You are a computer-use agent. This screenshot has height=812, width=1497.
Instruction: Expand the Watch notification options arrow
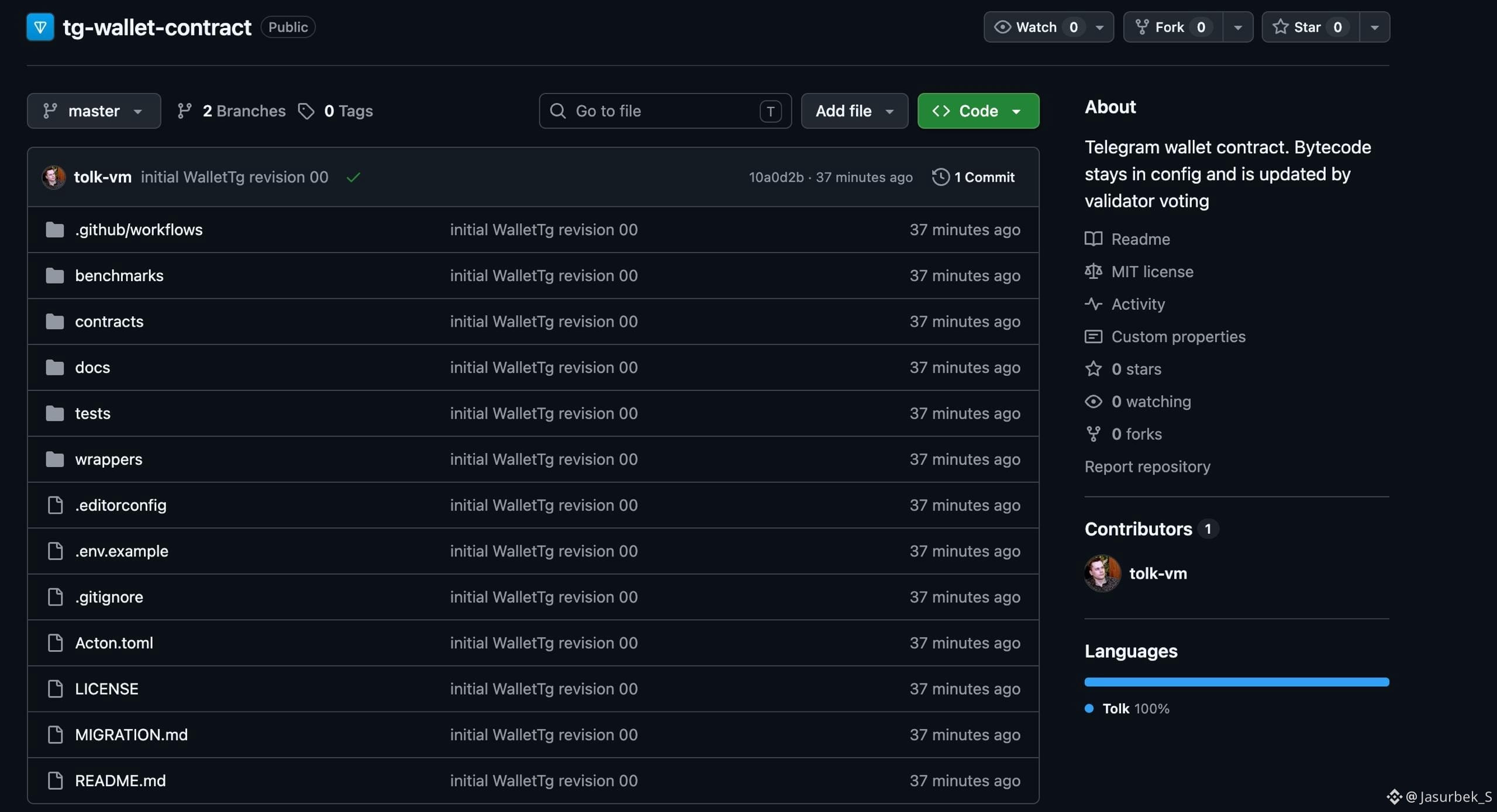click(x=1100, y=27)
